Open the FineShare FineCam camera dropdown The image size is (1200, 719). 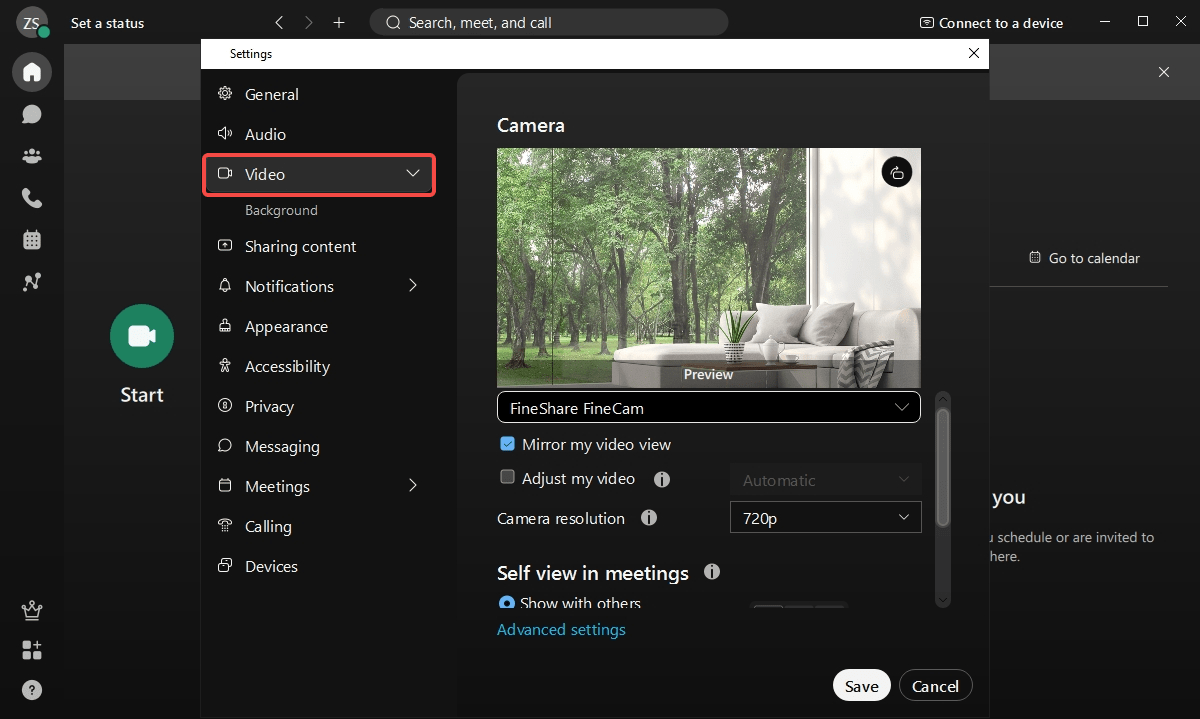pos(708,407)
